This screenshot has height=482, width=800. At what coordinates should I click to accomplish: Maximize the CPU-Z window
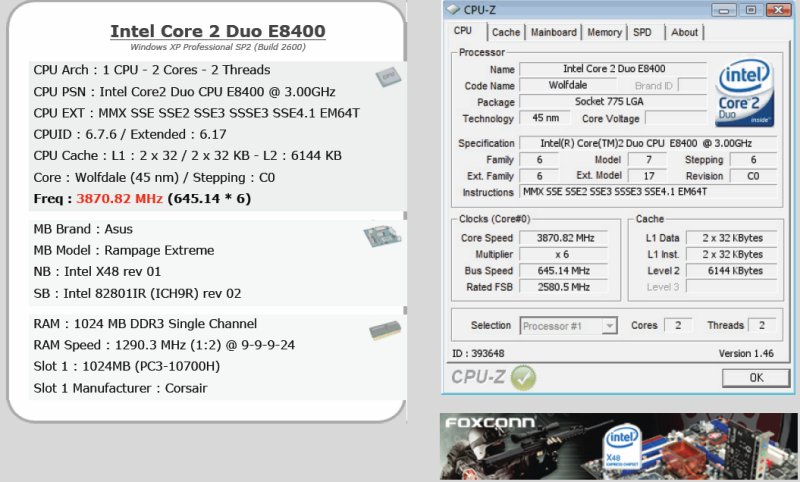(x=751, y=10)
